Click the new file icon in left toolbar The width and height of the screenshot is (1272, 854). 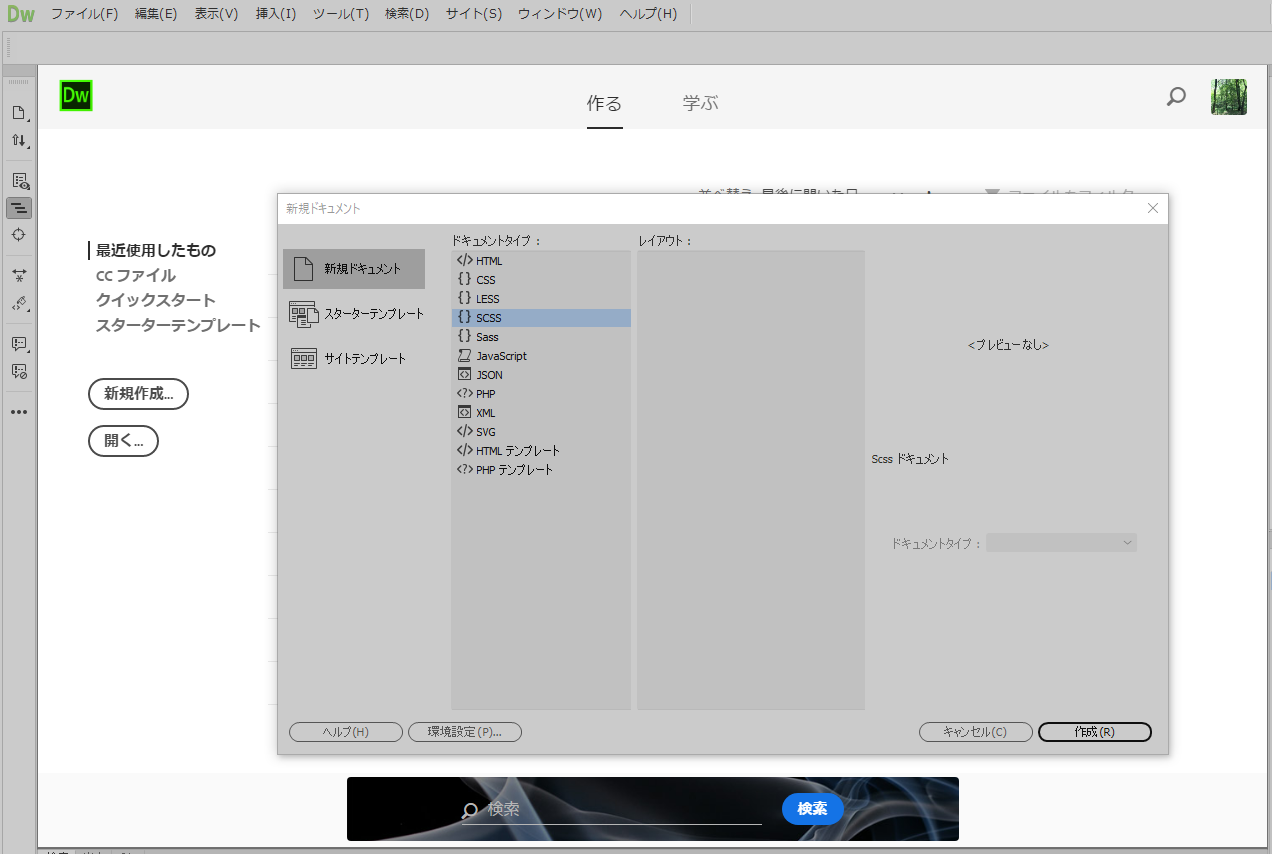coord(19,112)
